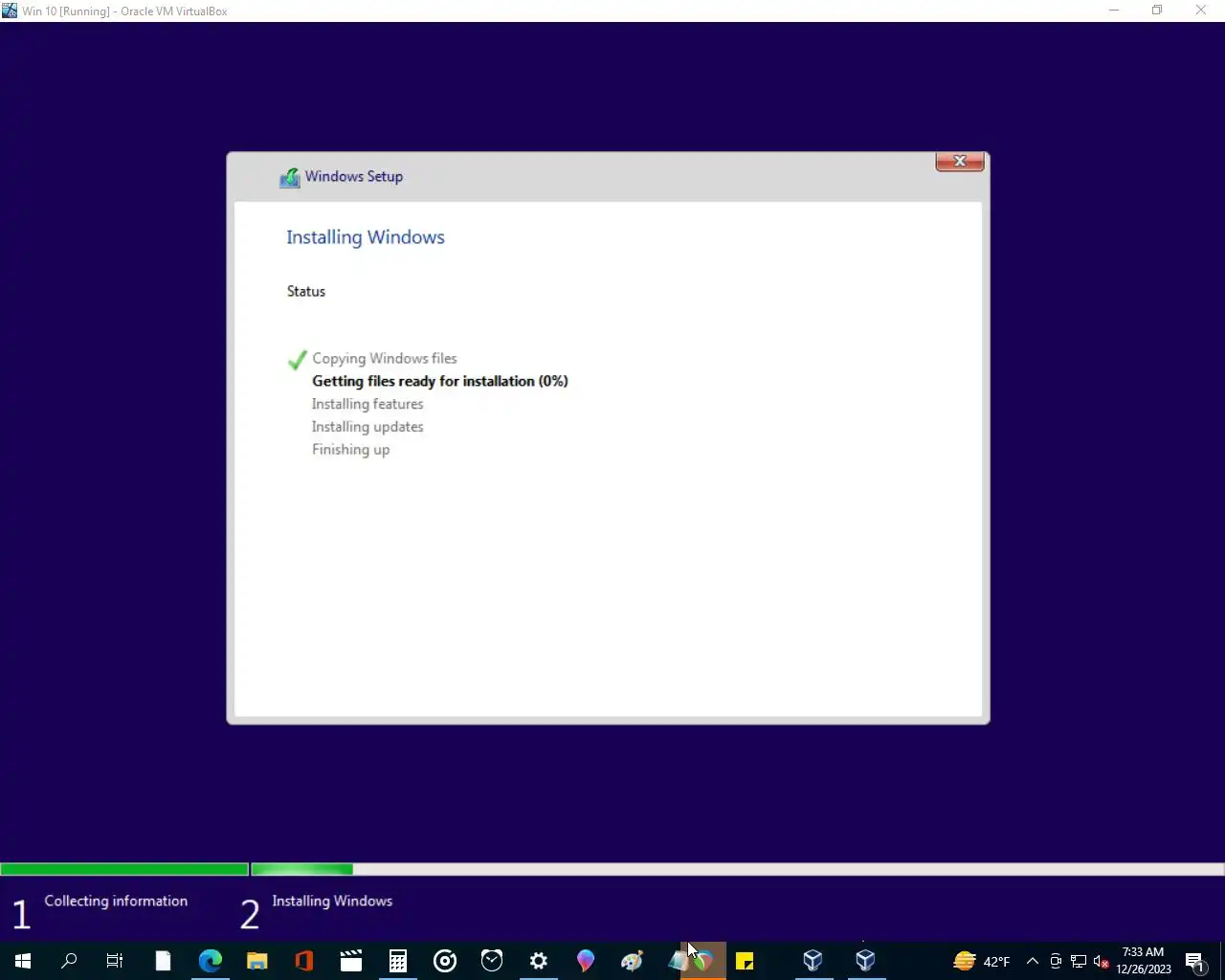
Task: Open Sticky Notes from the taskbar
Action: coord(745,961)
